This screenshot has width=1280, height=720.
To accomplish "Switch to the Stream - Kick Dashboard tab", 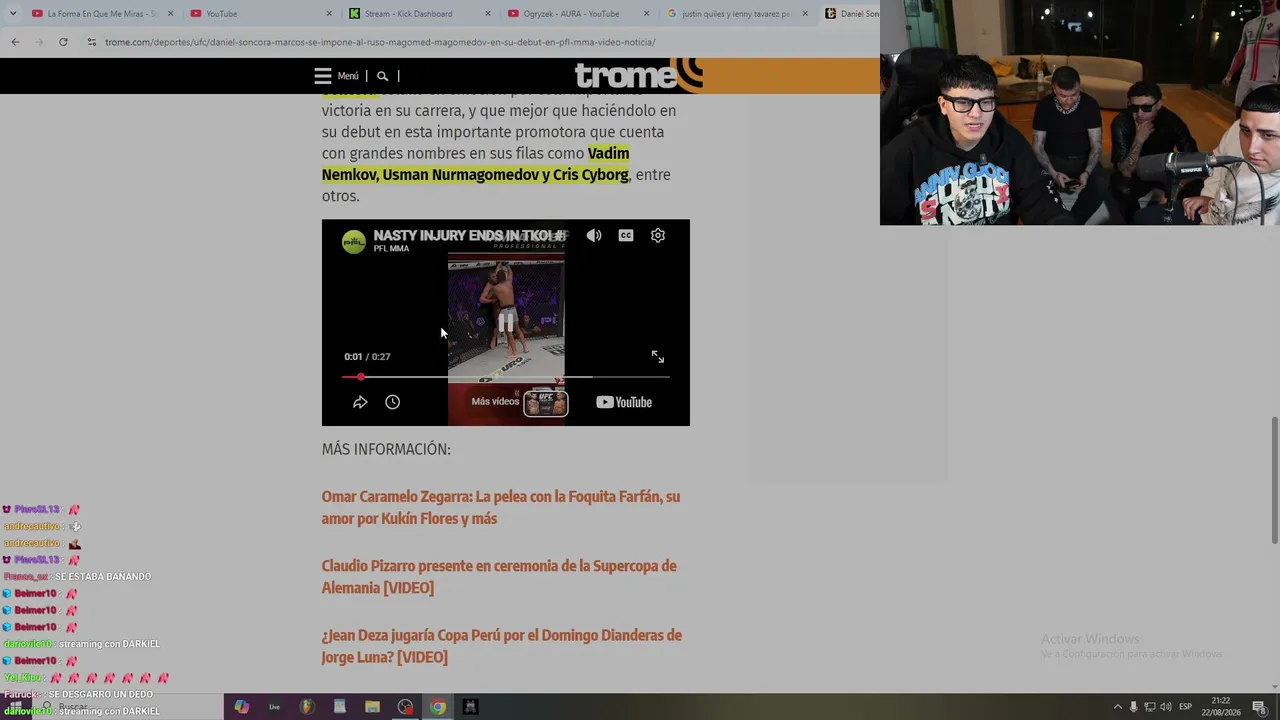I will pyautogui.click(x=418, y=14).
